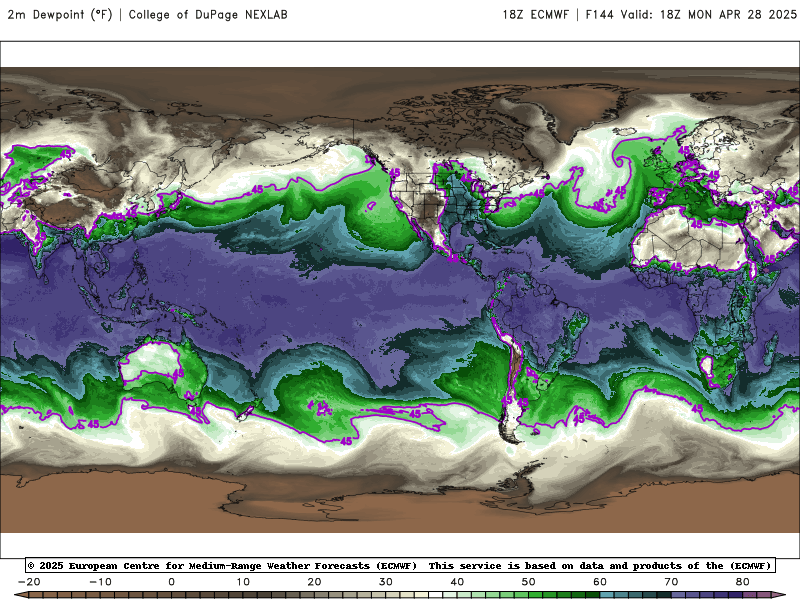Click the '18Z ECMWF' model run text
The height and width of the screenshot is (600, 800).
tap(535, 14)
